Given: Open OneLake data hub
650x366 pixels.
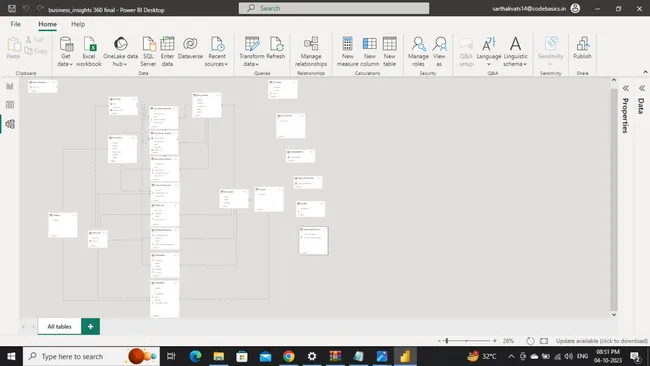Looking at the screenshot, I should [120, 51].
